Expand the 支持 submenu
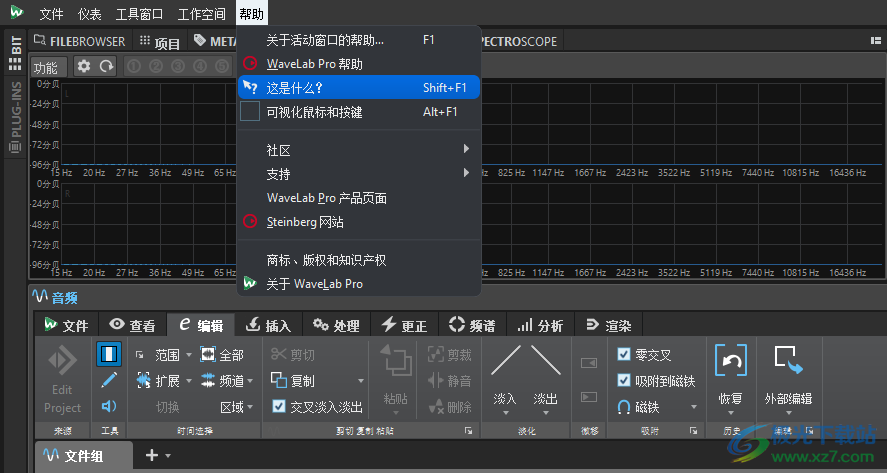The width and height of the screenshot is (887, 473). click(x=359, y=174)
